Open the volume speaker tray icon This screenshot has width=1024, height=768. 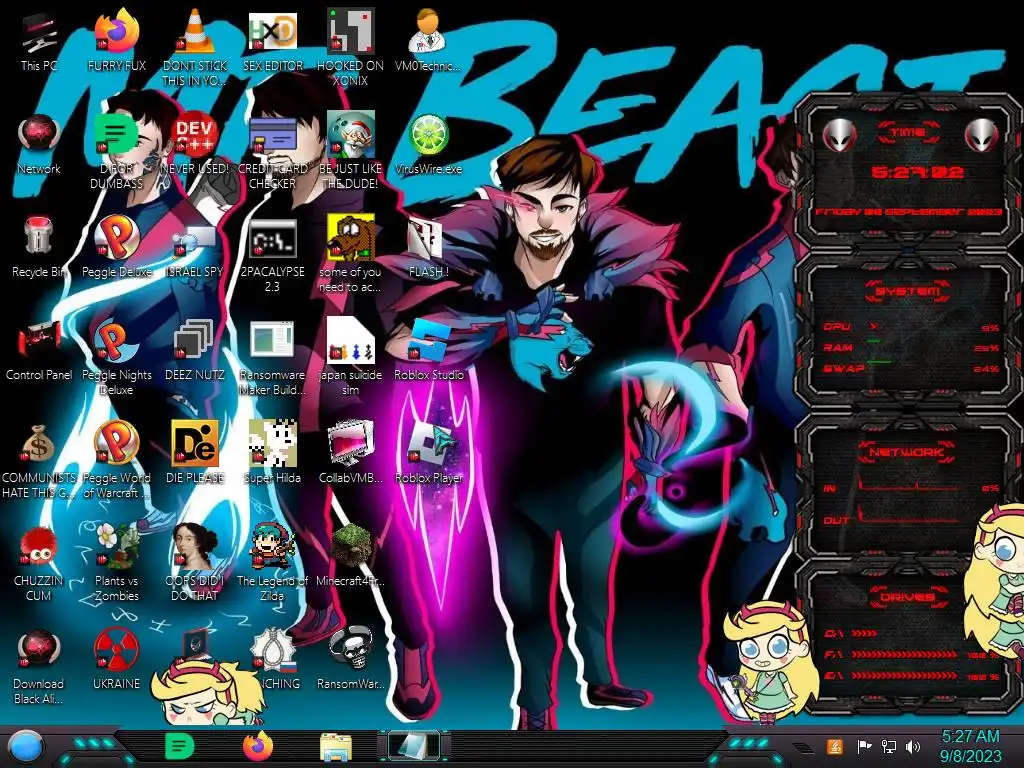tap(913, 746)
